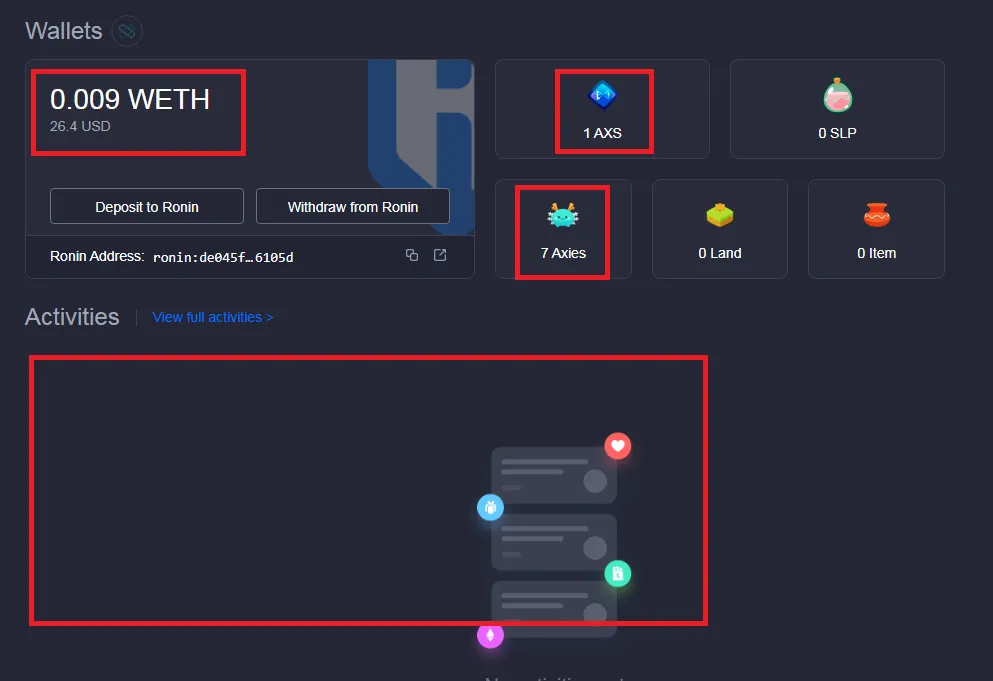This screenshot has height=681, width=993.
Task: Open View full activities link
Action: (213, 317)
